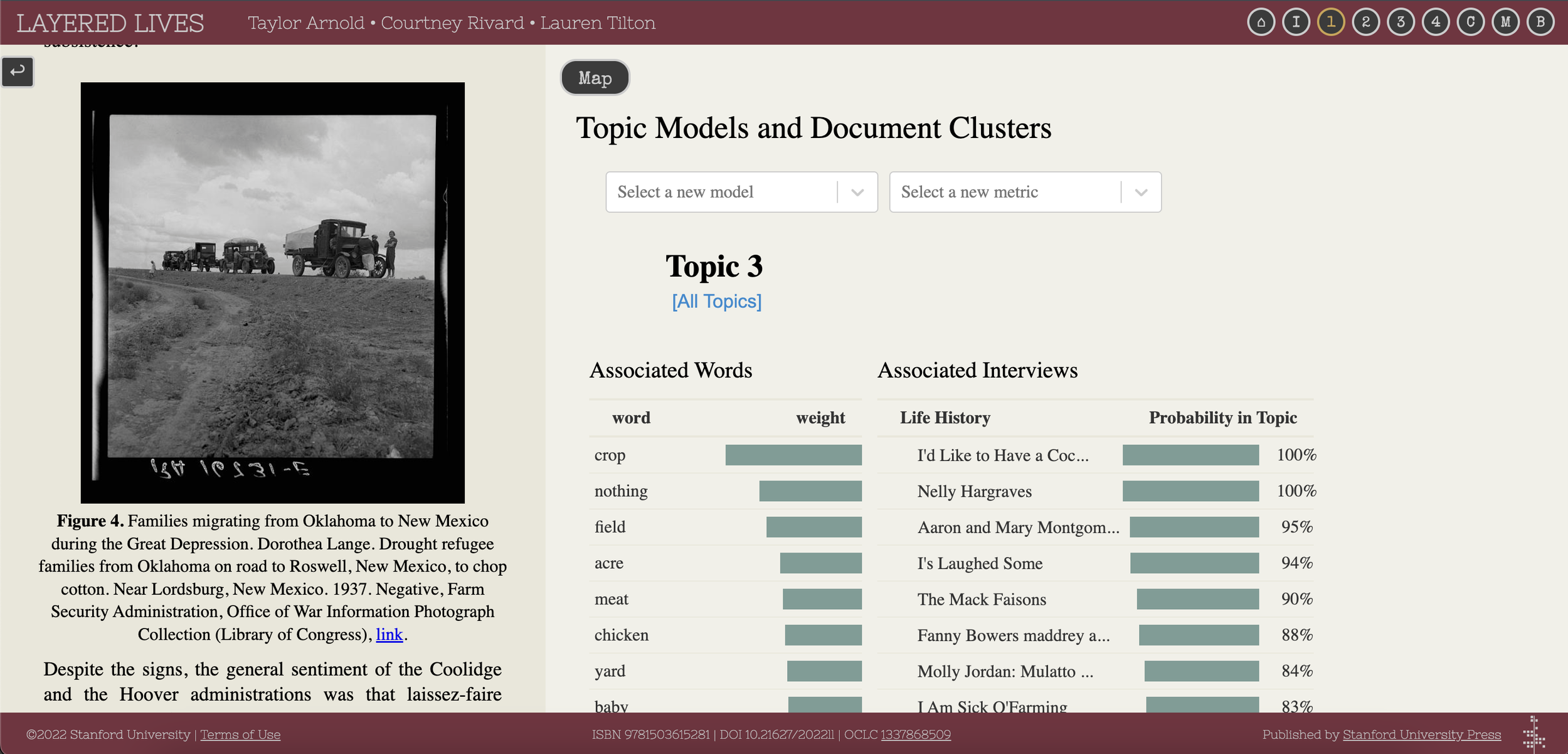Screen dimensions: 1568x754
Task: Jump to chapter 4 circle icon
Action: (x=1436, y=23)
